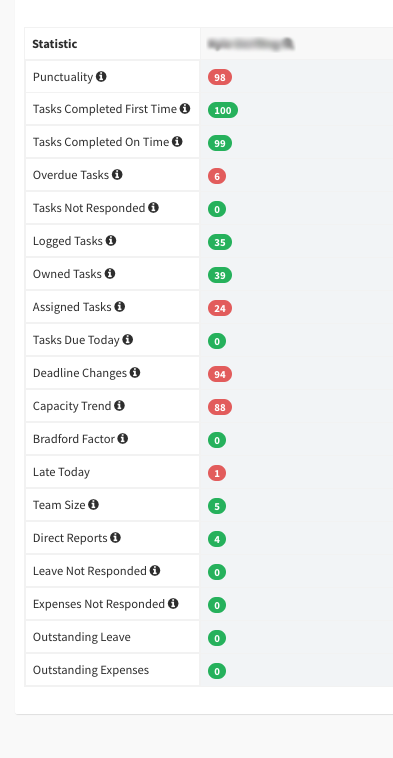Select the red 94 Deadline Changes badge

tap(220, 374)
